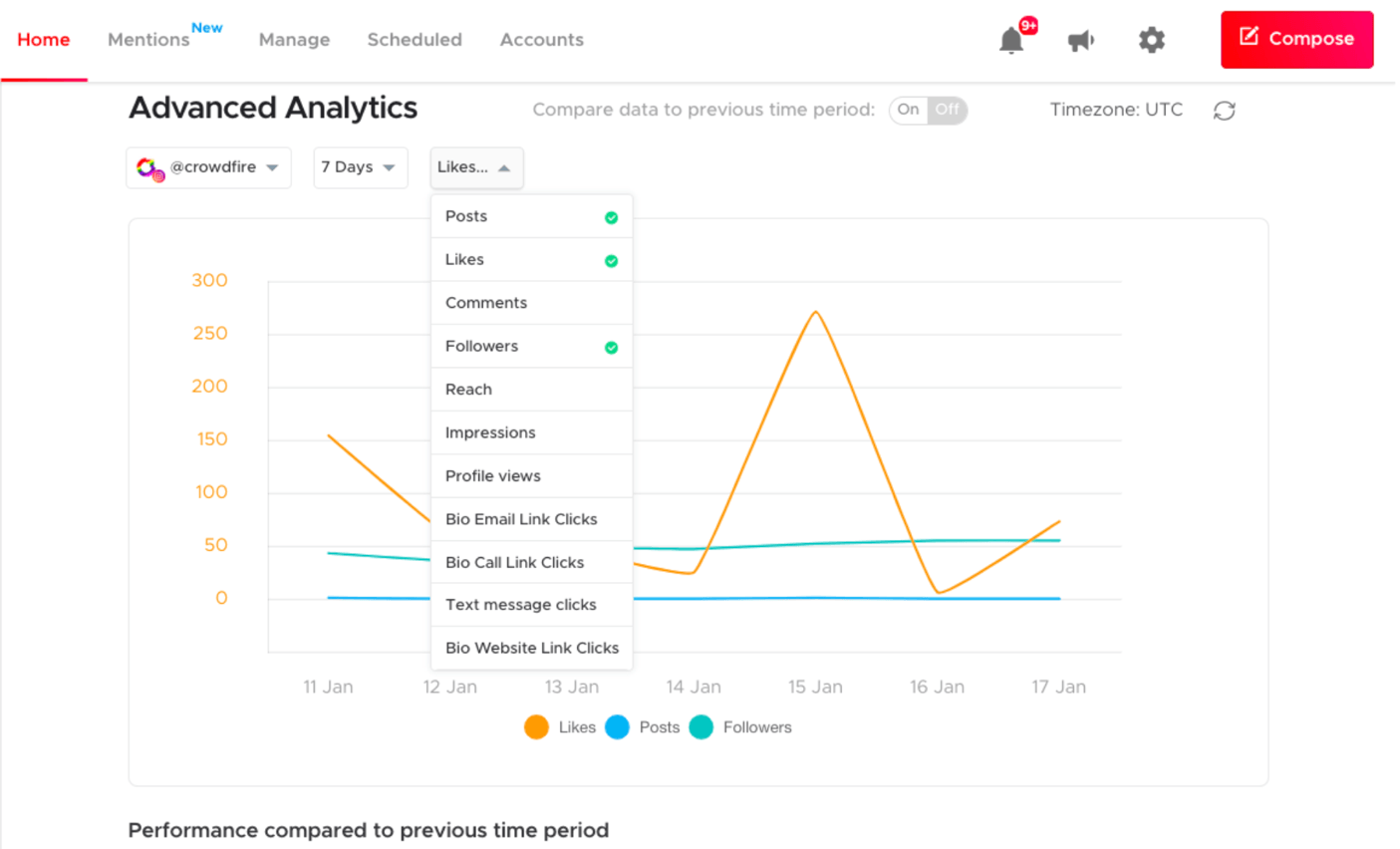Expand the 7 Days time range selector
The width and height of the screenshot is (1400, 849).
point(360,167)
